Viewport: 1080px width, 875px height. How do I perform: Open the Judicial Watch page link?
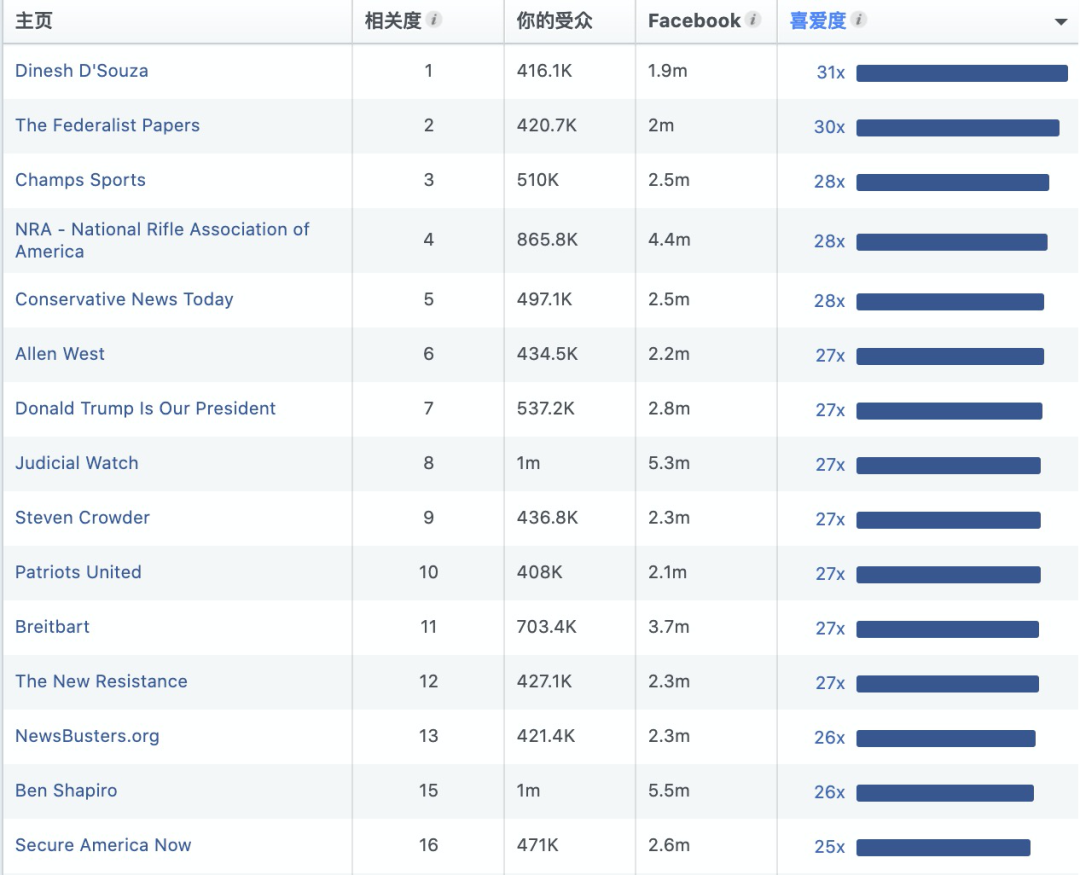76,463
